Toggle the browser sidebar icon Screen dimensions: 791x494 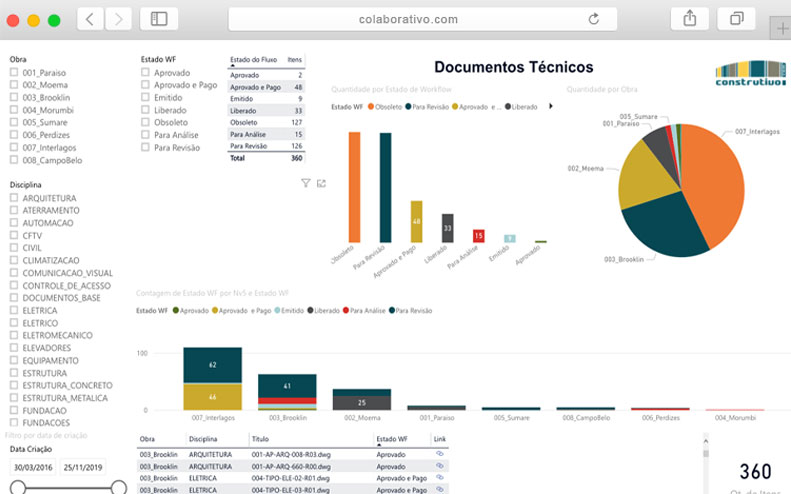(159, 19)
